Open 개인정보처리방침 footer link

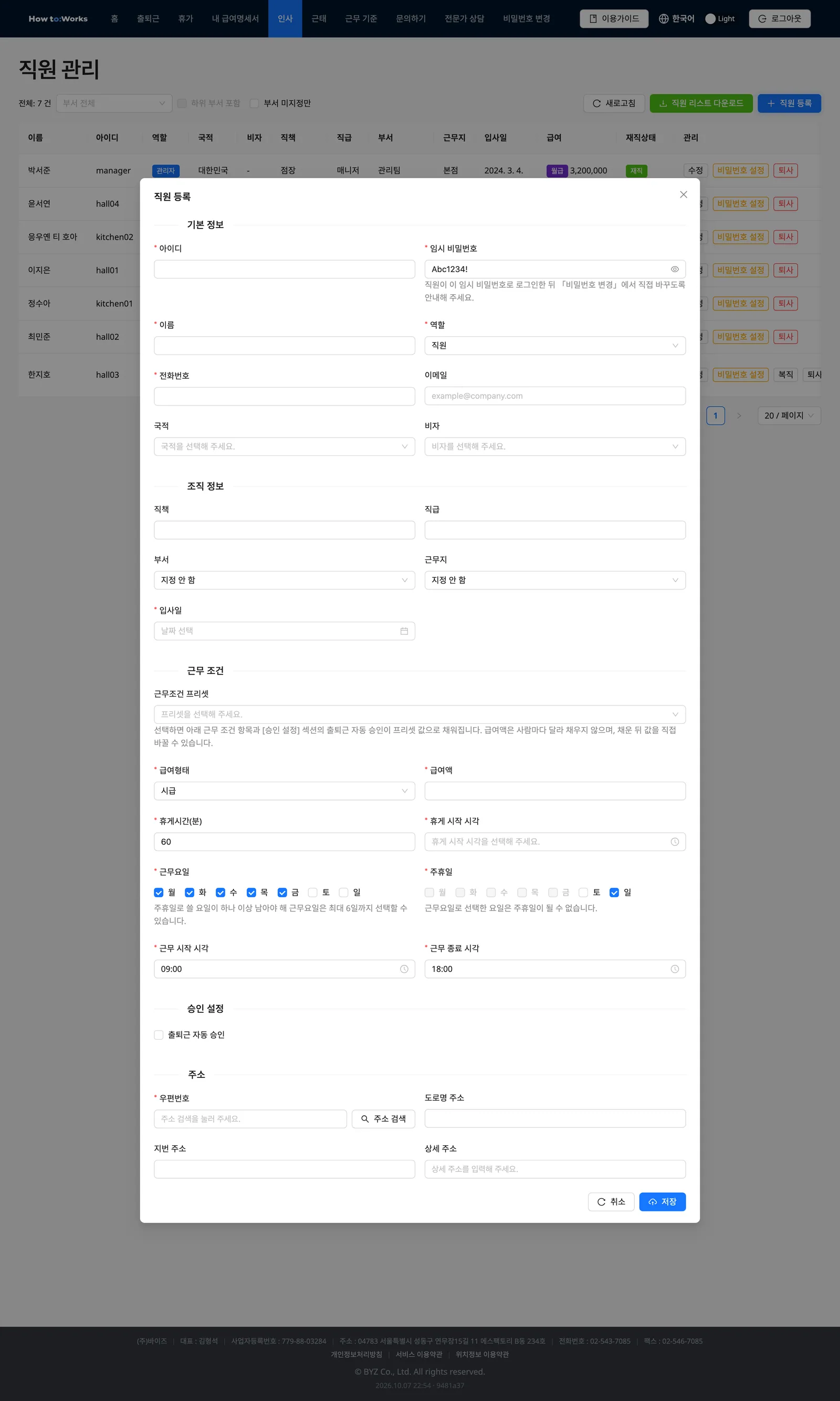click(x=356, y=1354)
